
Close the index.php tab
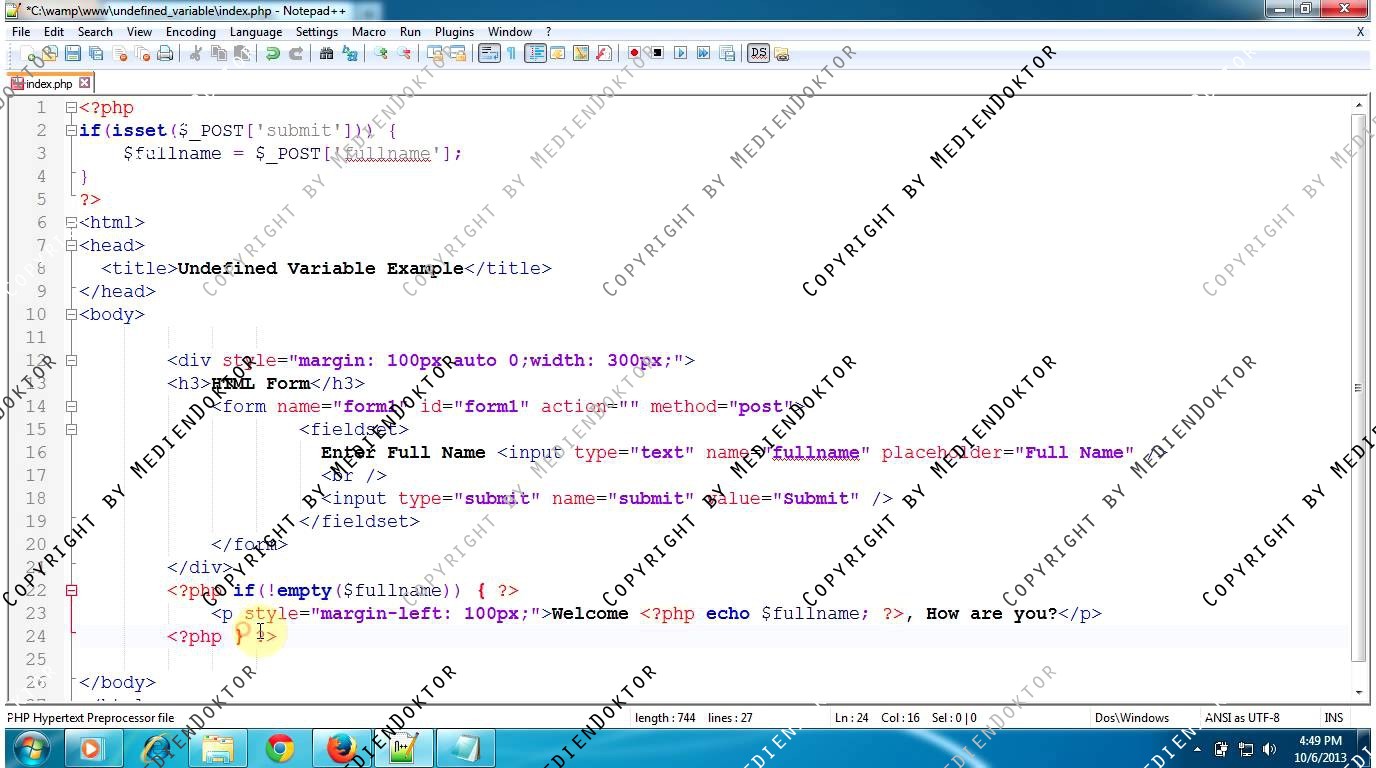85,83
